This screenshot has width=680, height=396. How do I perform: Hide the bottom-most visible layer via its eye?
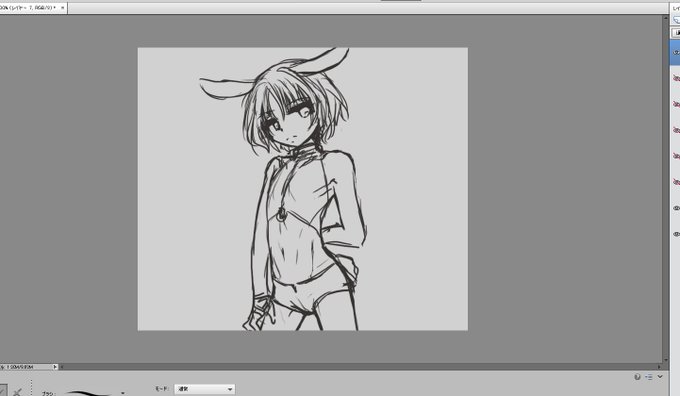click(676, 234)
